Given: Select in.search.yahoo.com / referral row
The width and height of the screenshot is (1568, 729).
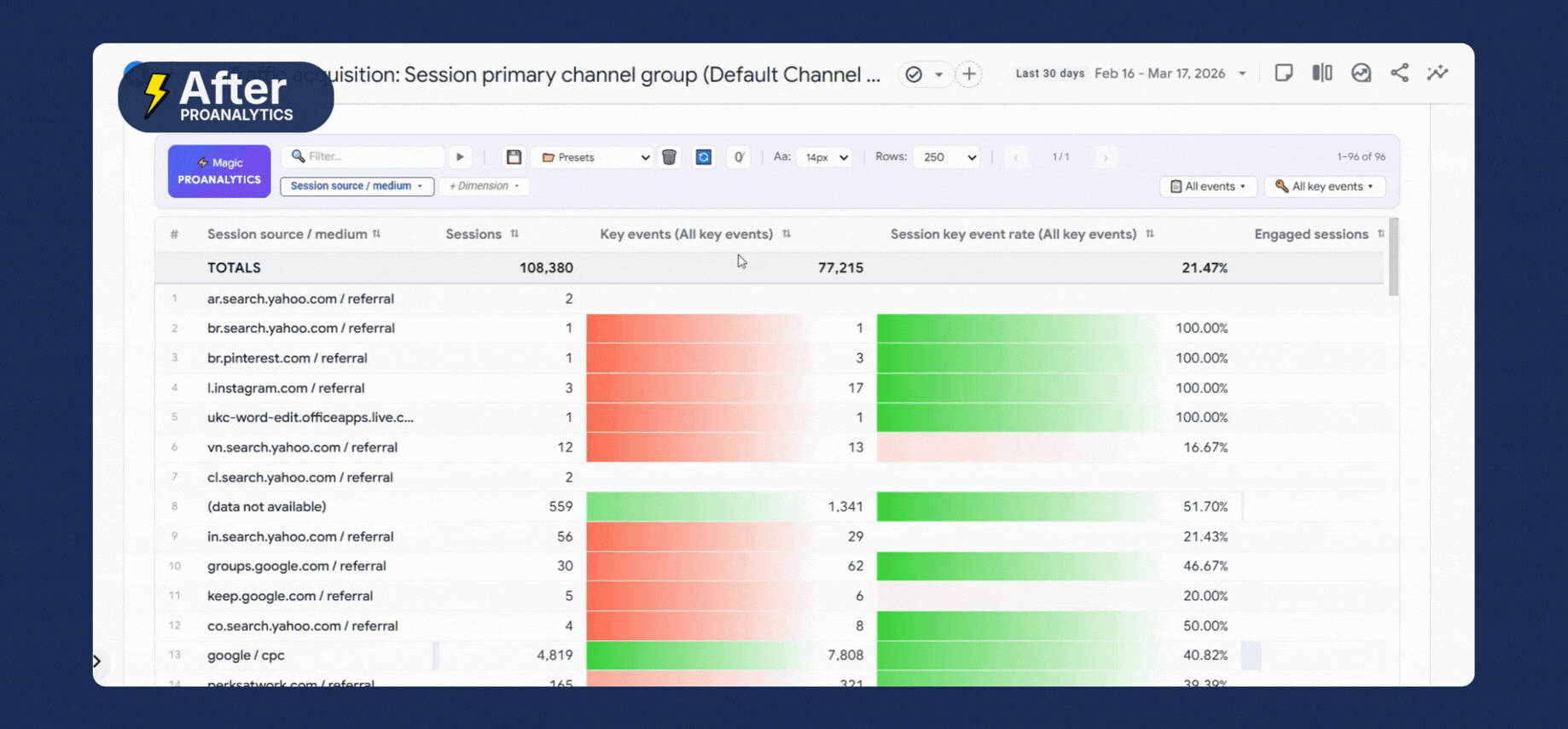Looking at the screenshot, I should [769, 537].
